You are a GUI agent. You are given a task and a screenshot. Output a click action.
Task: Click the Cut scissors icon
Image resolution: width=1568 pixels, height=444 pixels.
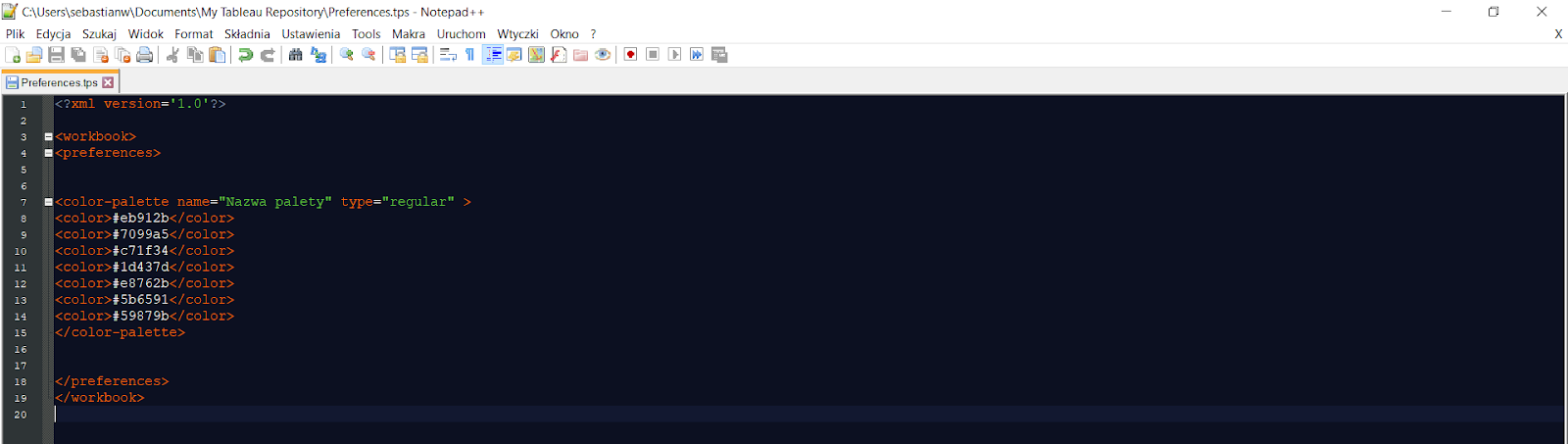[172, 55]
